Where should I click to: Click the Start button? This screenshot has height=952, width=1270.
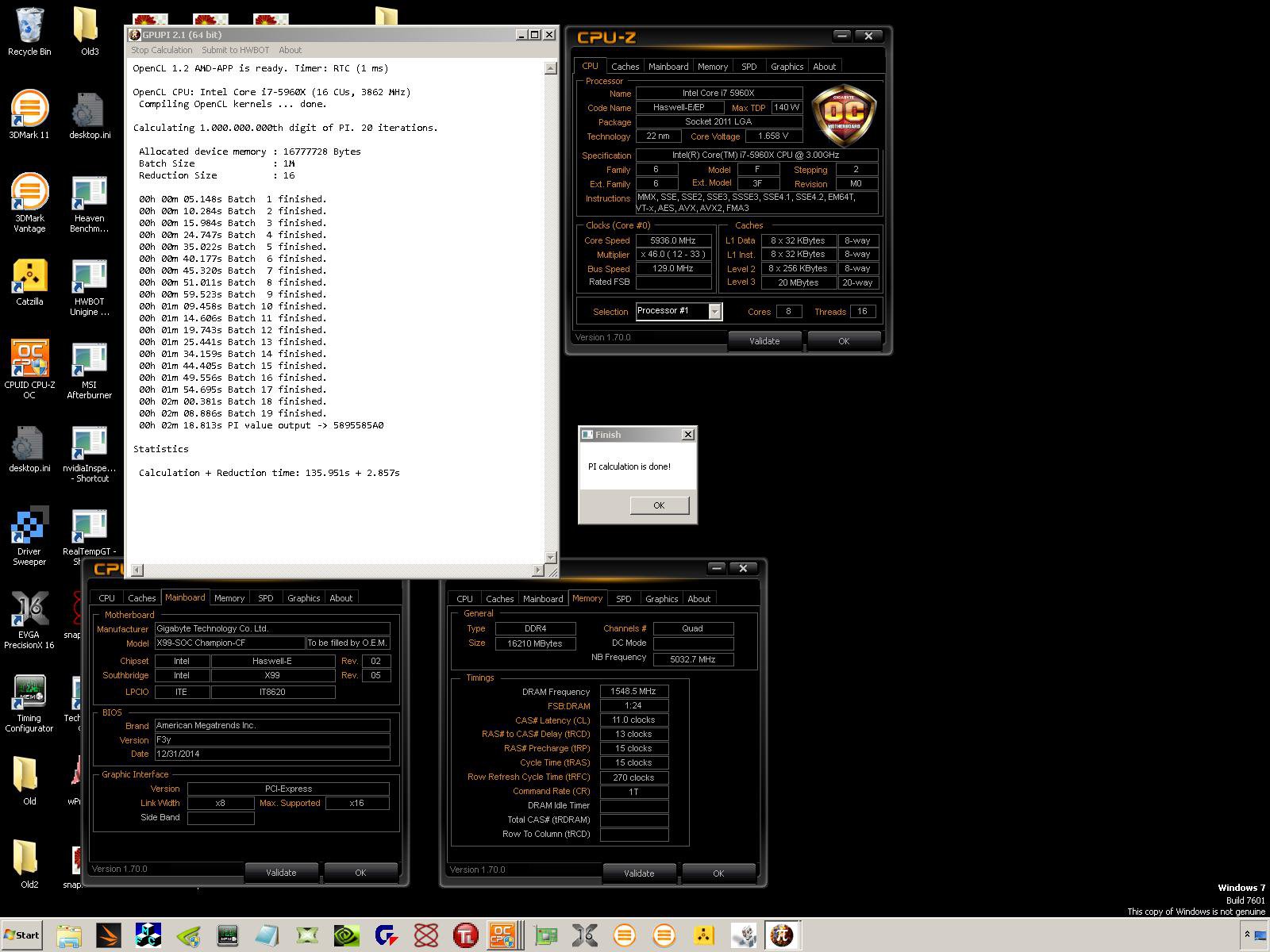coord(21,935)
